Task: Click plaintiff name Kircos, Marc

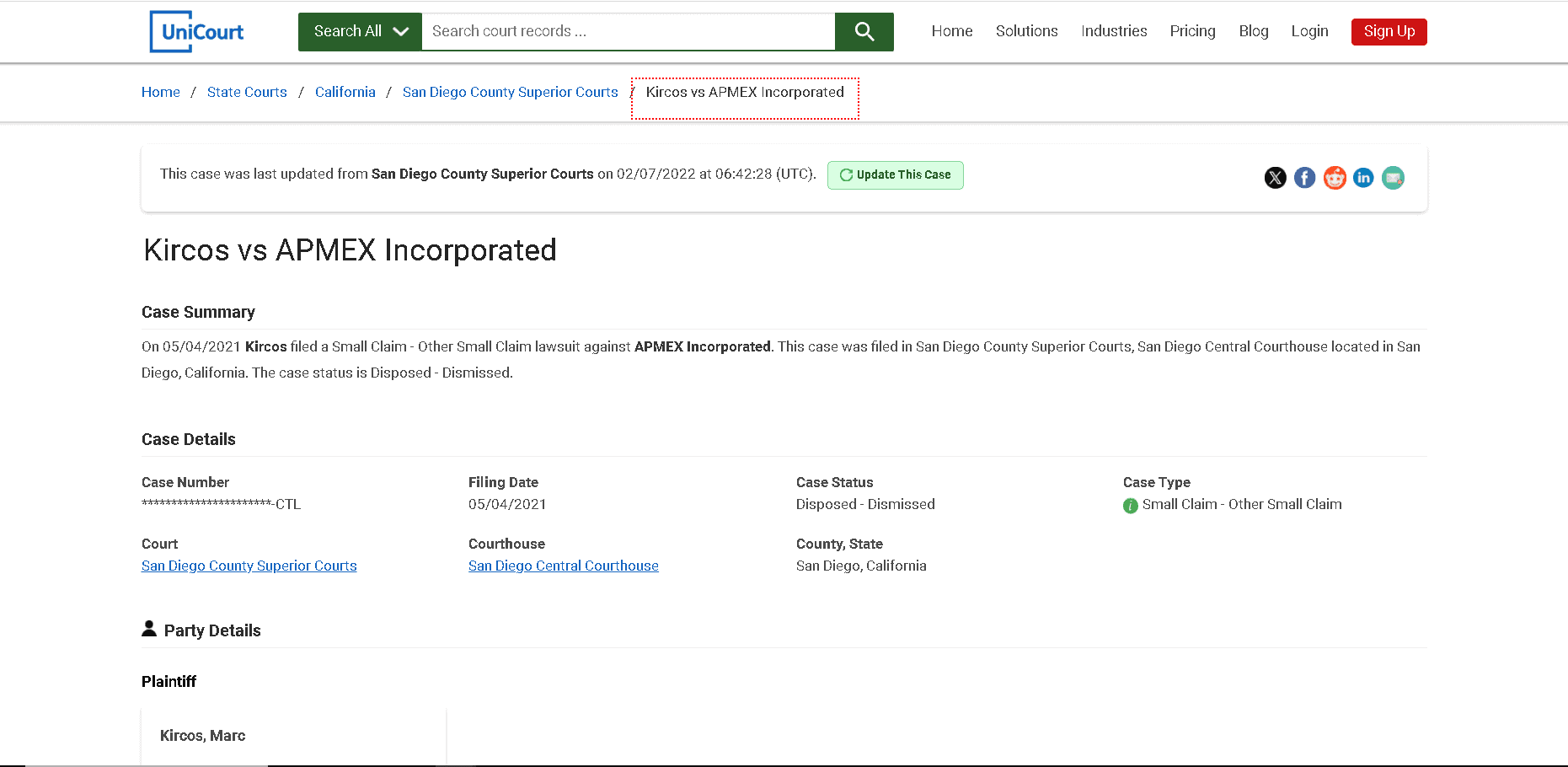Action: (203, 735)
